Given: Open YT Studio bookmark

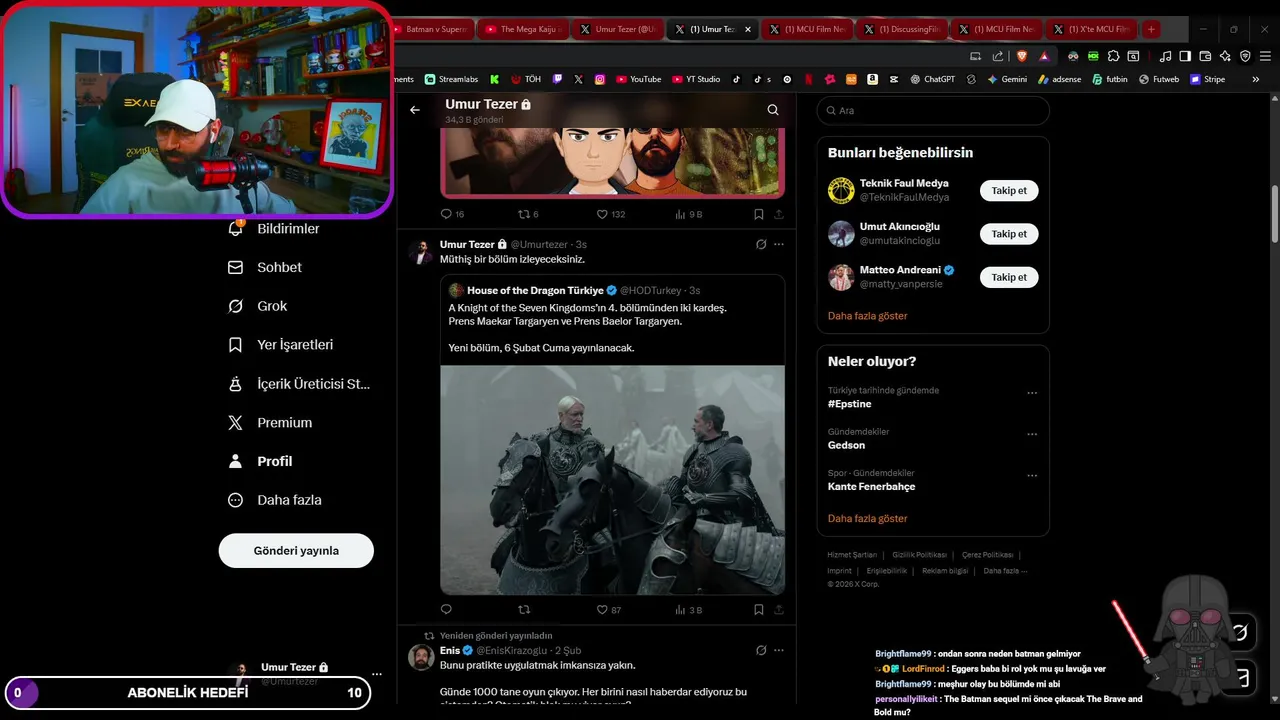Looking at the screenshot, I should point(696,79).
